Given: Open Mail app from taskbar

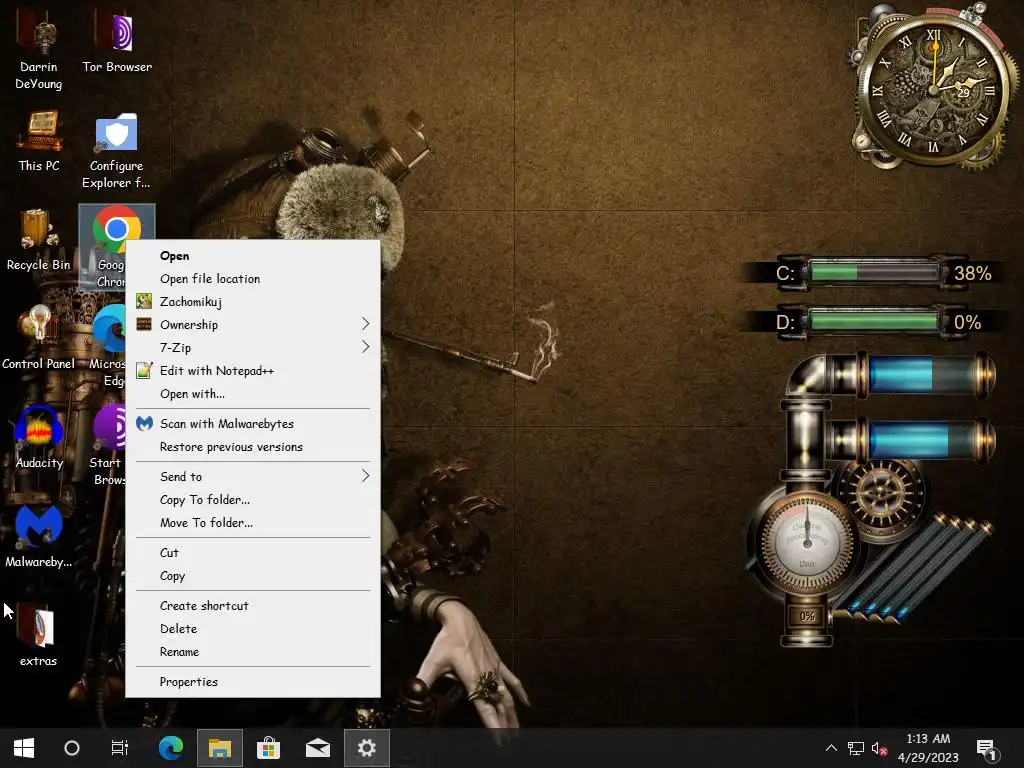Looking at the screenshot, I should (x=317, y=748).
